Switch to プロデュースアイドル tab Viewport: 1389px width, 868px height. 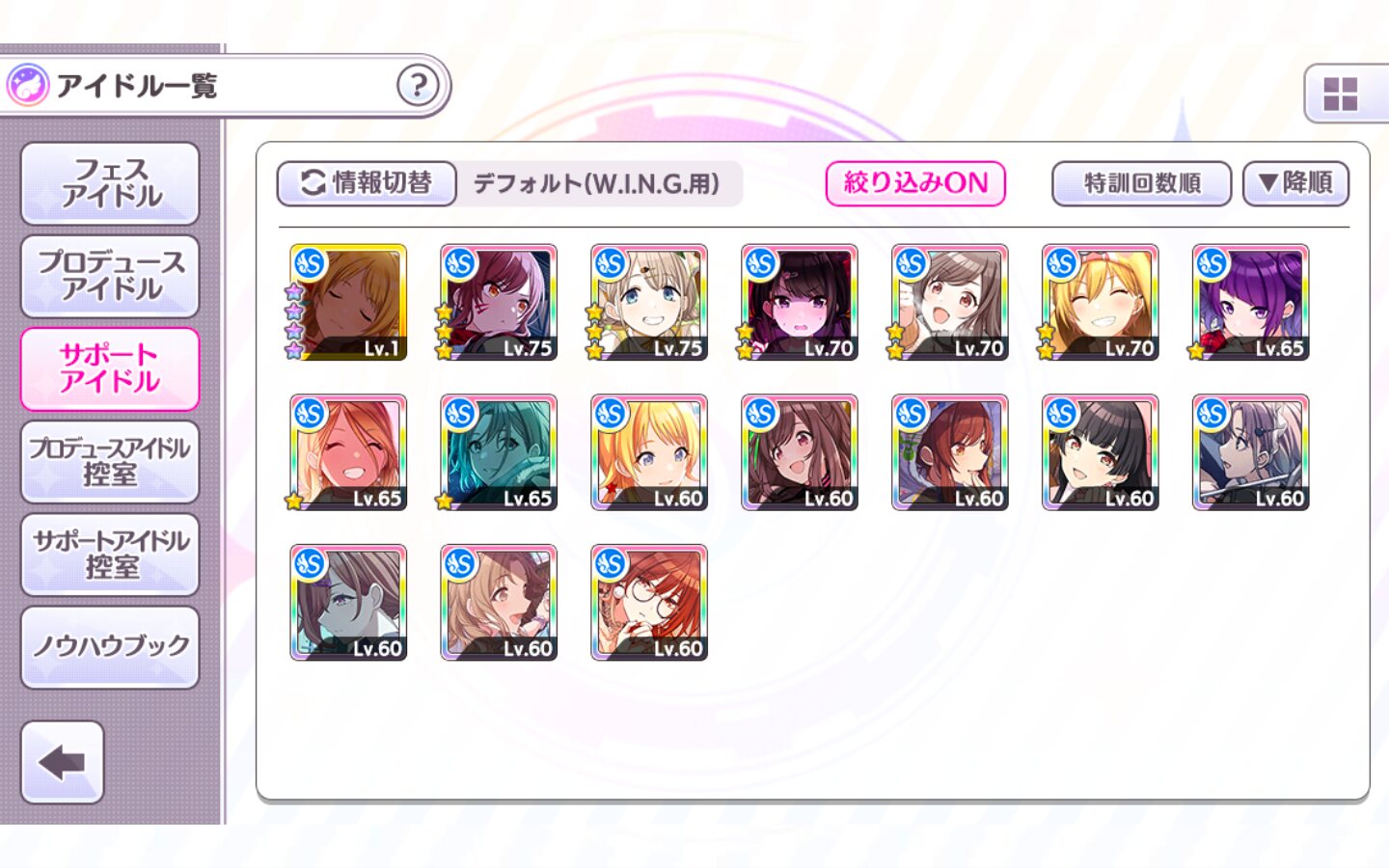coord(110,276)
